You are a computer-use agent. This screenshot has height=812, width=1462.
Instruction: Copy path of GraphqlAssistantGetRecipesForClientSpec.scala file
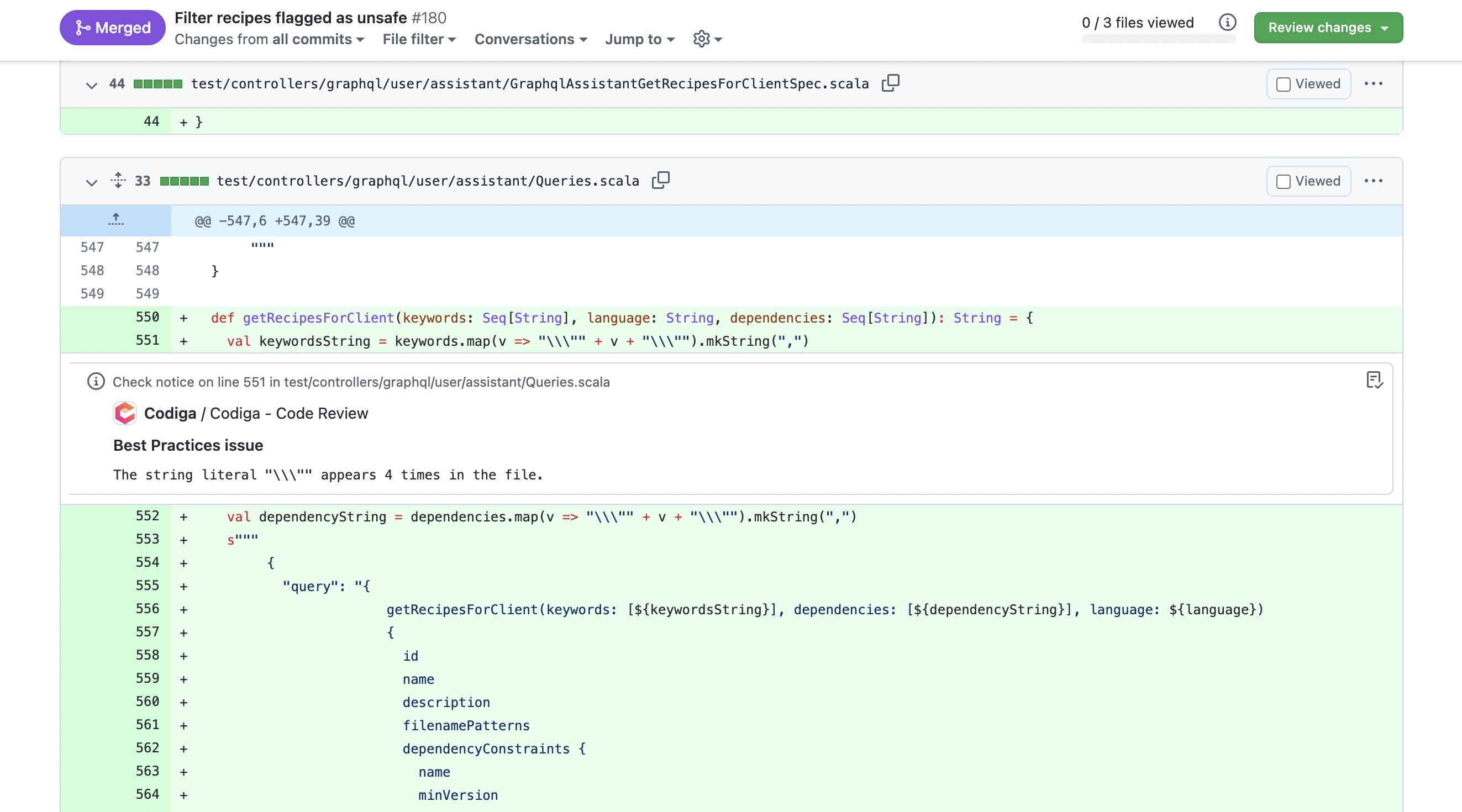coord(890,83)
